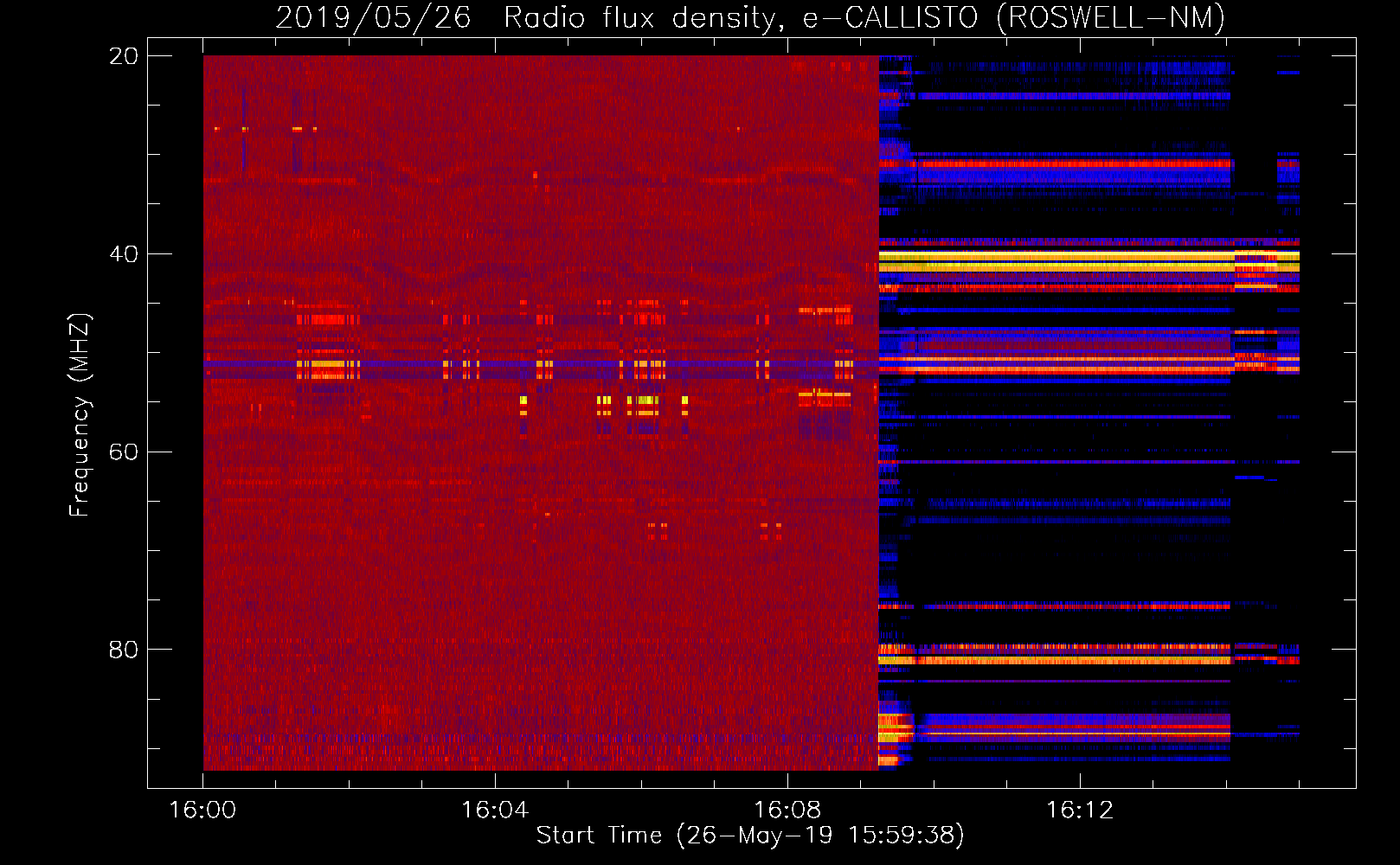Image resolution: width=1400 pixels, height=865 pixels.
Task: Click the "16:08" time tick label
Action: pos(787,810)
